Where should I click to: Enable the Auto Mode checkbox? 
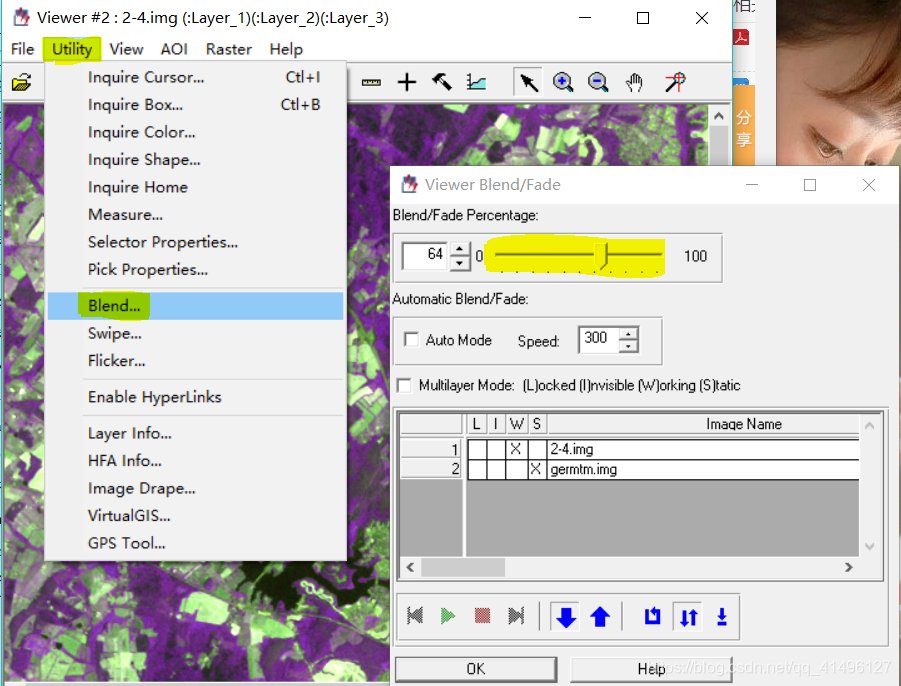click(411, 340)
